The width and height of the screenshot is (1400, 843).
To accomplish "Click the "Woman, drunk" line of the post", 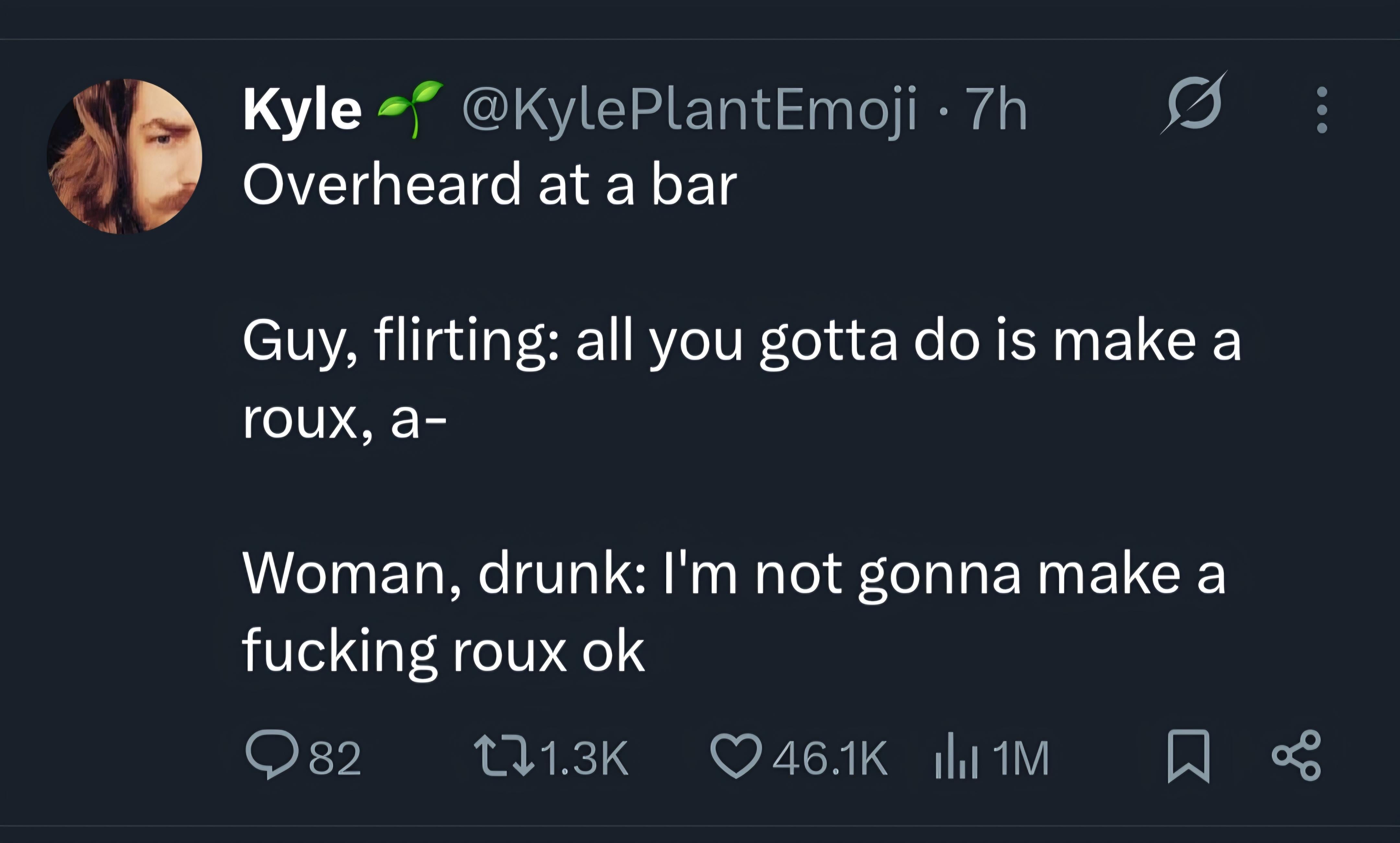I will pyautogui.click(x=733, y=574).
